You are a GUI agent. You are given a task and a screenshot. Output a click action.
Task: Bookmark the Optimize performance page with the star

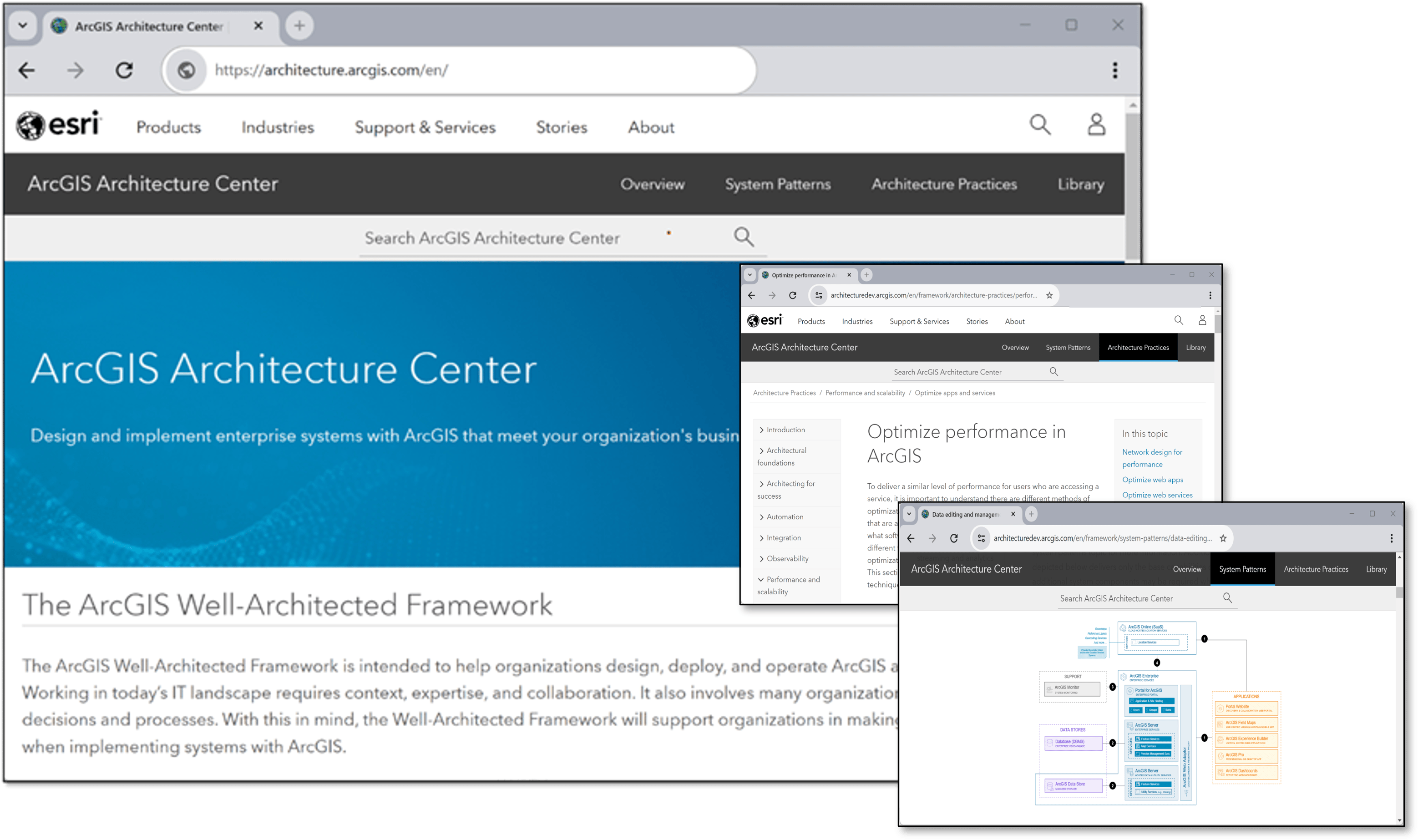pyautogui.click(x=1049, y=295)
